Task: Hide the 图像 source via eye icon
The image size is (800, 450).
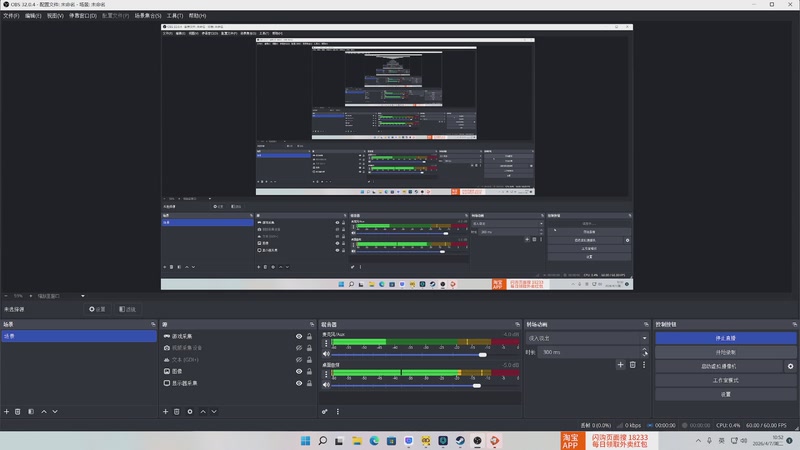Action: tap(299, 371)
